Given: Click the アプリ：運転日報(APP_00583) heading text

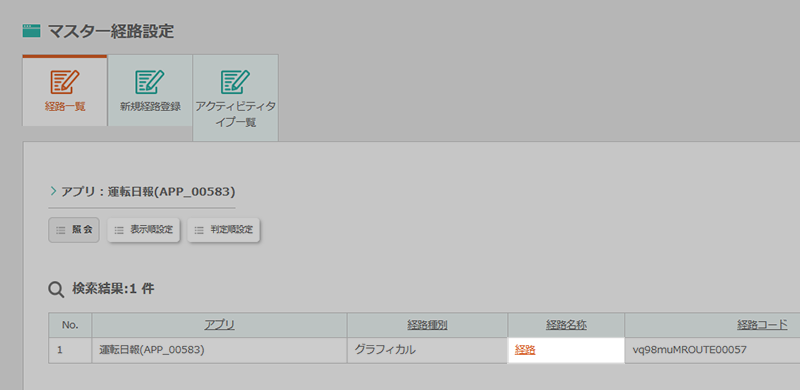Looking at the screenshot, I should [148, 192].
